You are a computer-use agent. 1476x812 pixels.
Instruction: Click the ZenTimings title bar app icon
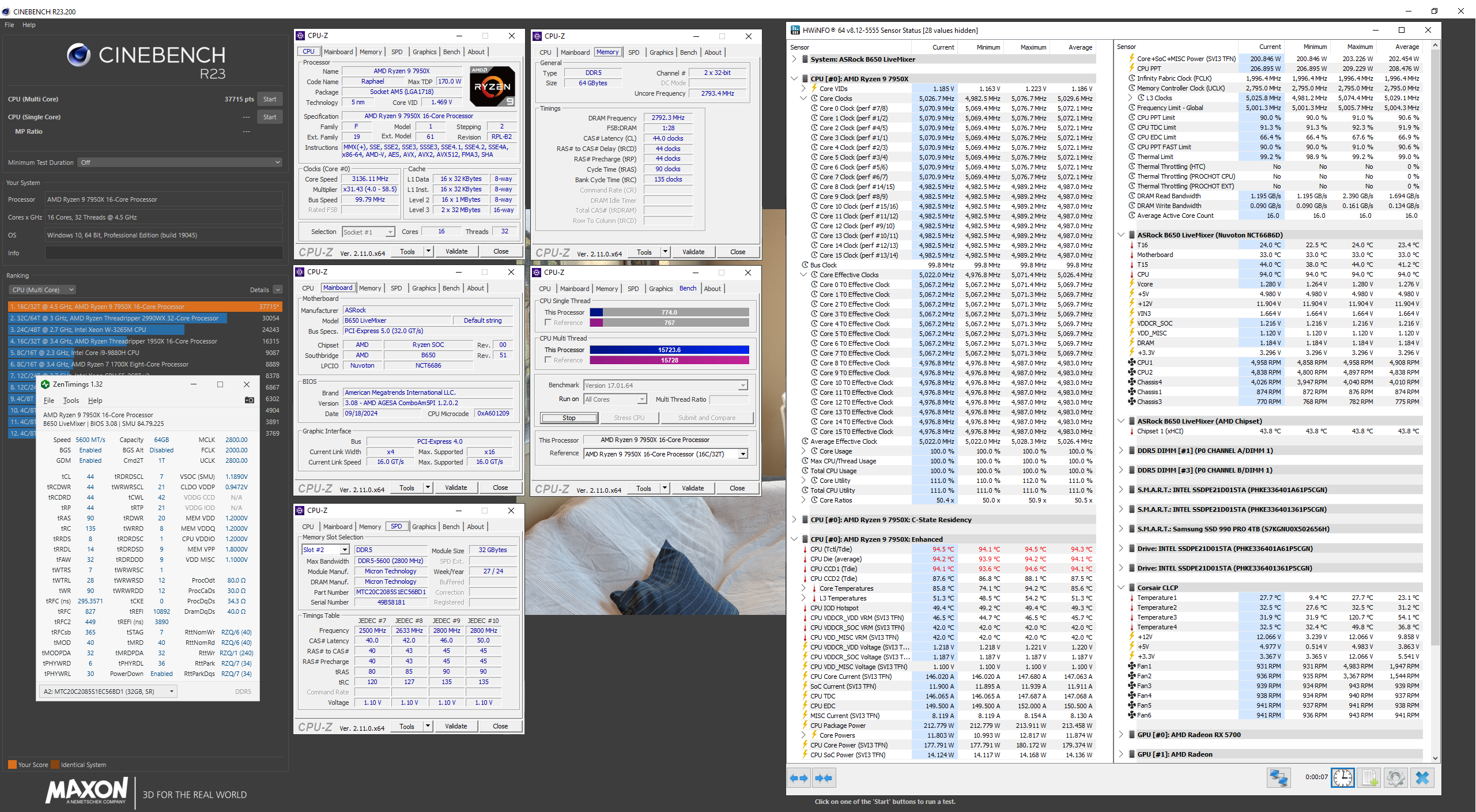click(45, 384)
